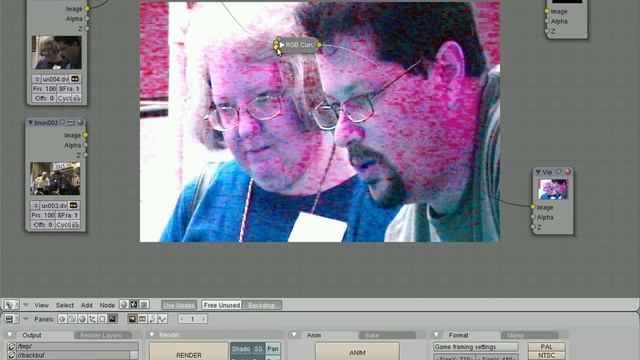The width and height of the screenshot is (640, 360).
Task: Open file browser for //backbuf path
Action: click(x=11, y=355)
